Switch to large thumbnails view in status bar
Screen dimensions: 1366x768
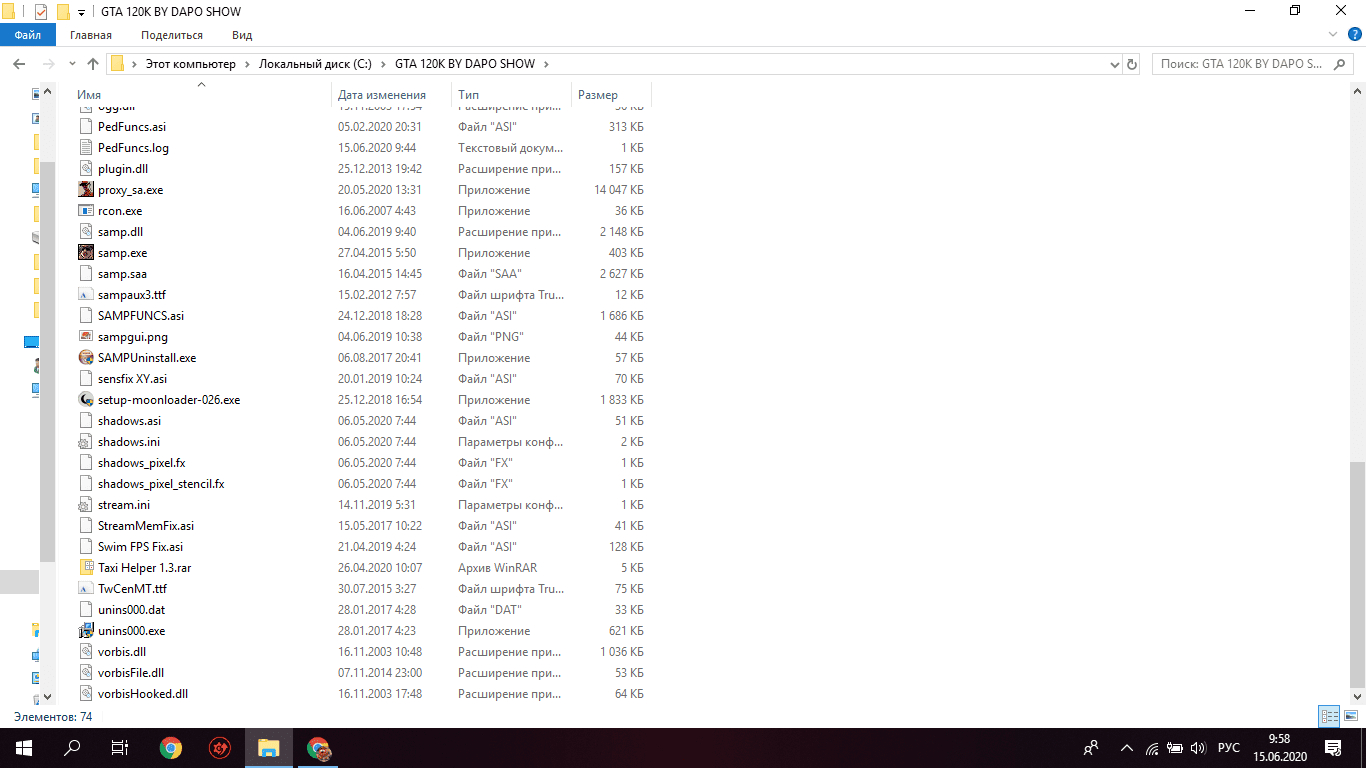(1350, 716)
